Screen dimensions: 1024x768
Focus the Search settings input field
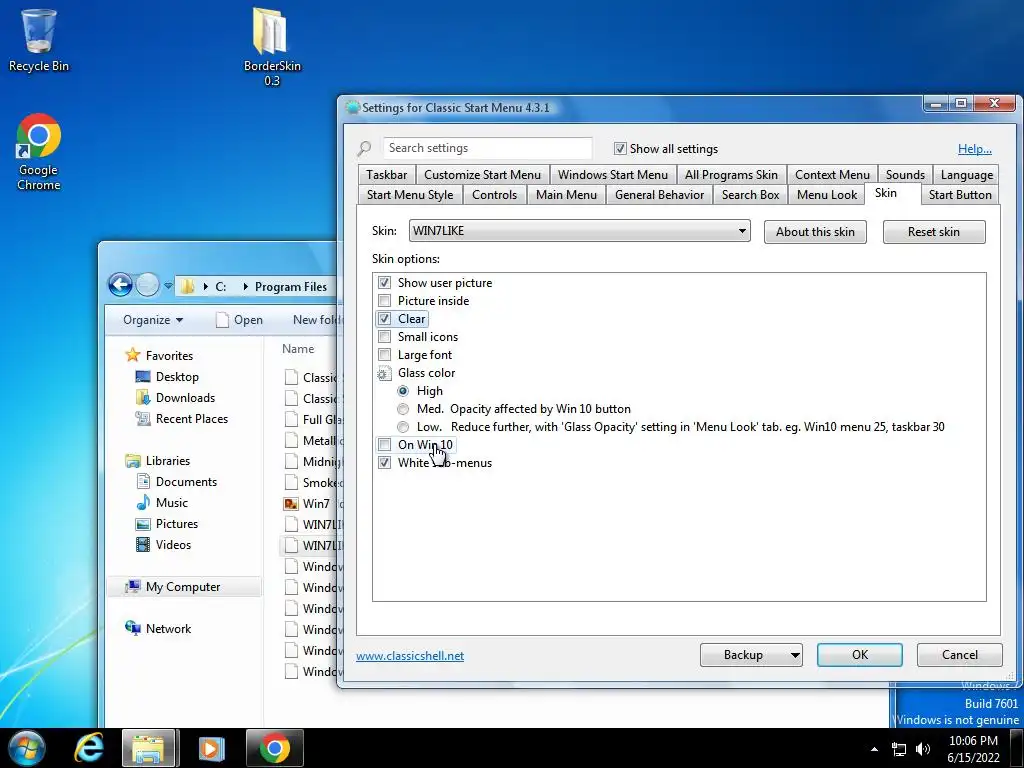click(487, 148)
